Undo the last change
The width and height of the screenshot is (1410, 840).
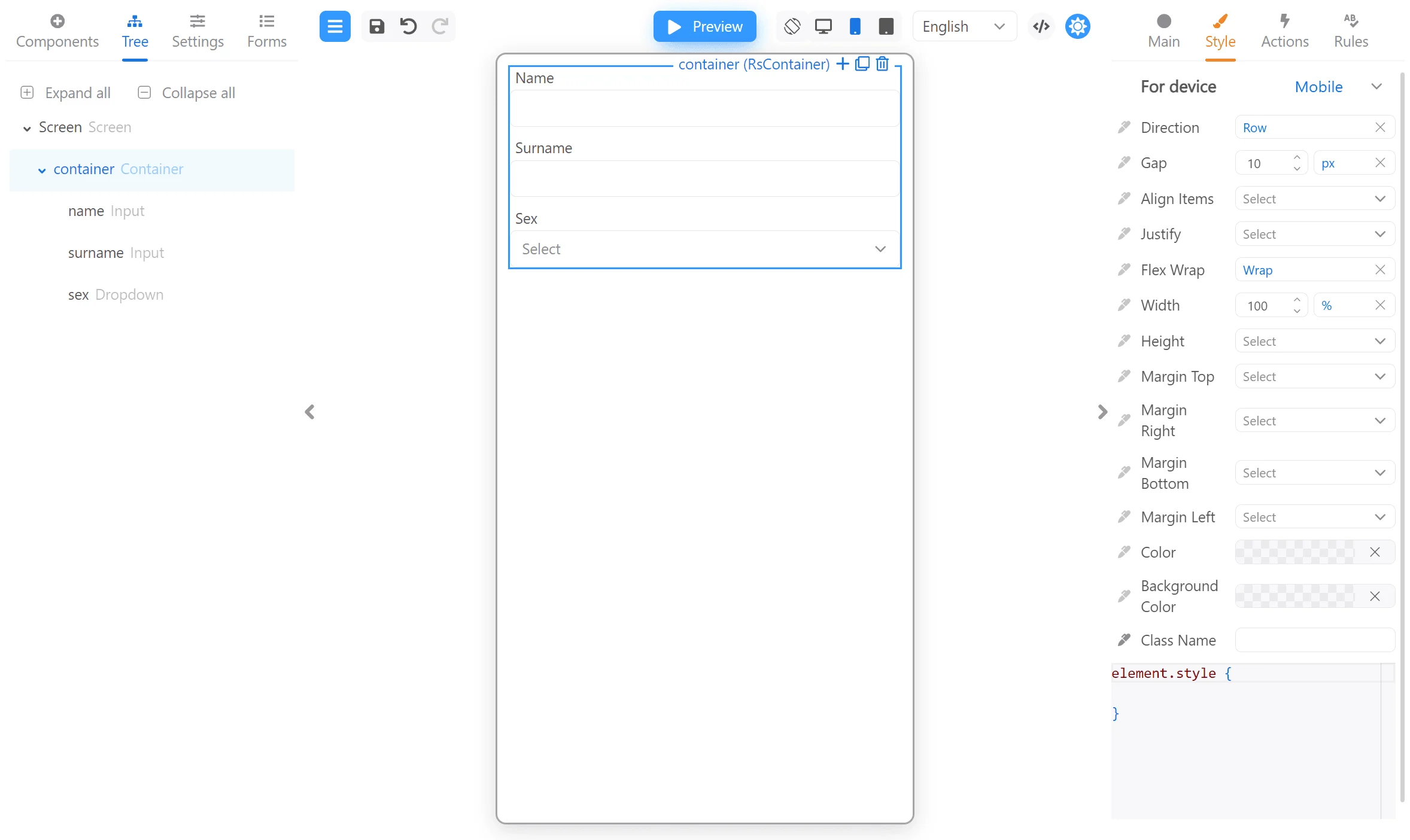[408, 26]
